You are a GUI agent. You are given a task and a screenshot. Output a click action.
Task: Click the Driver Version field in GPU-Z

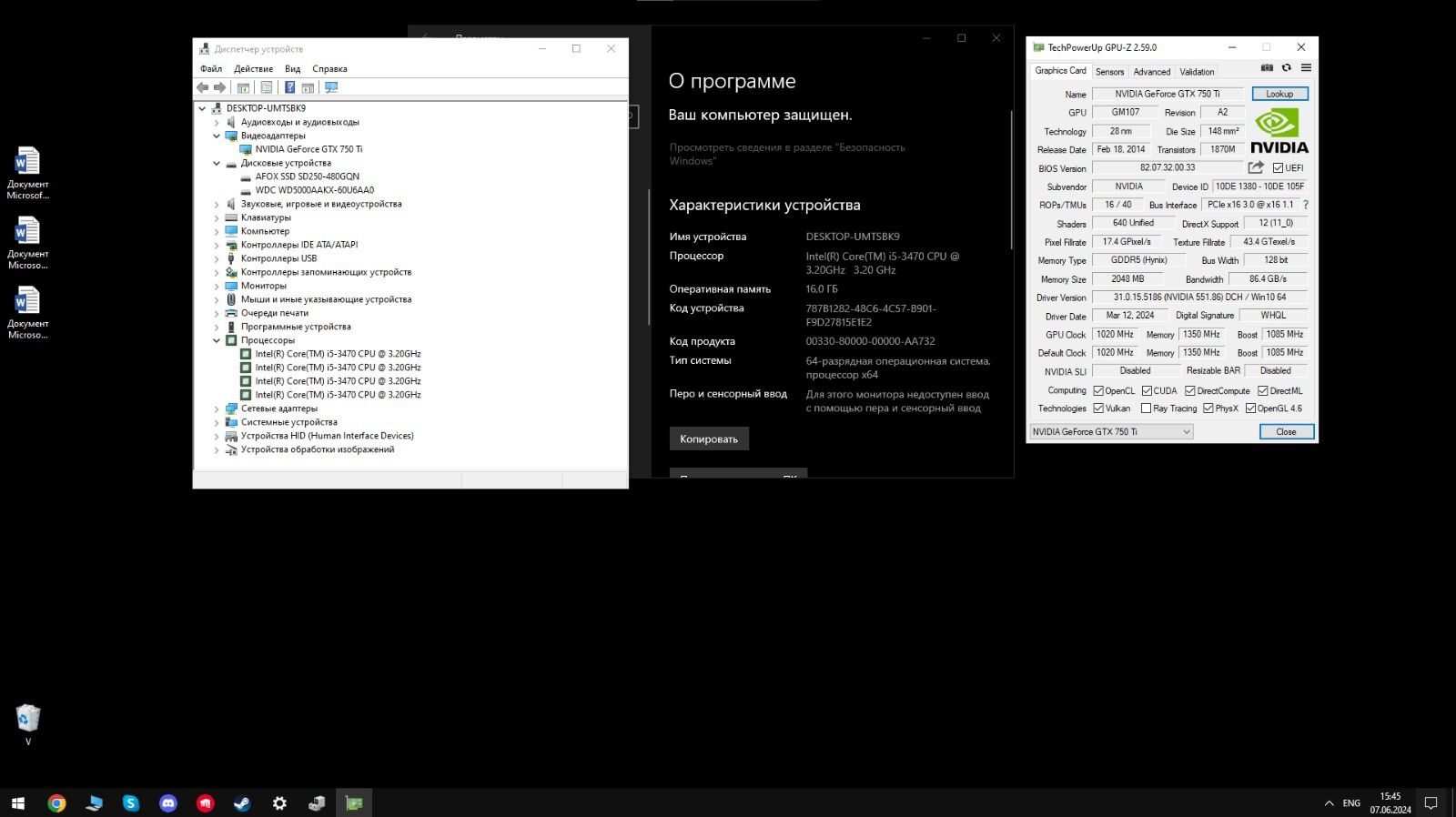1199,298
